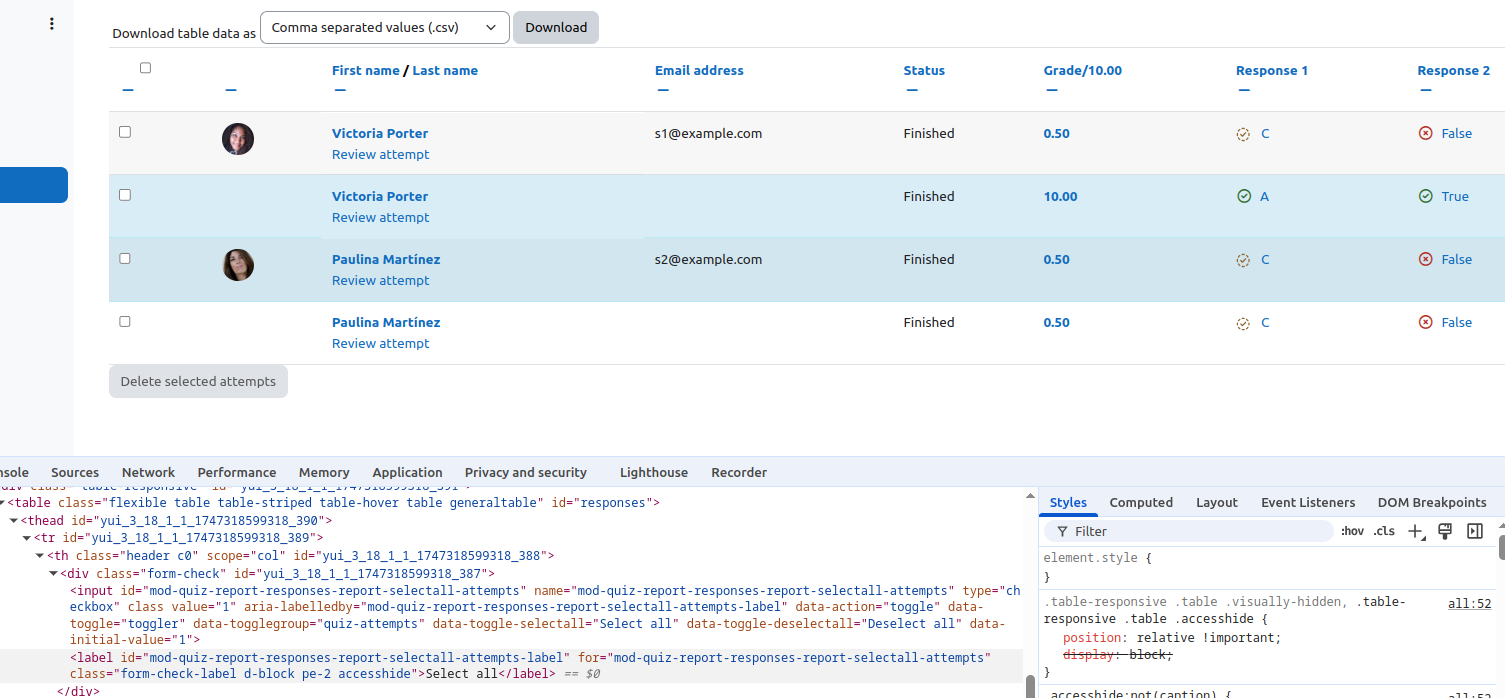Collapse the tr node ending _389
1505x698 pixels.
tap(26, 538)
